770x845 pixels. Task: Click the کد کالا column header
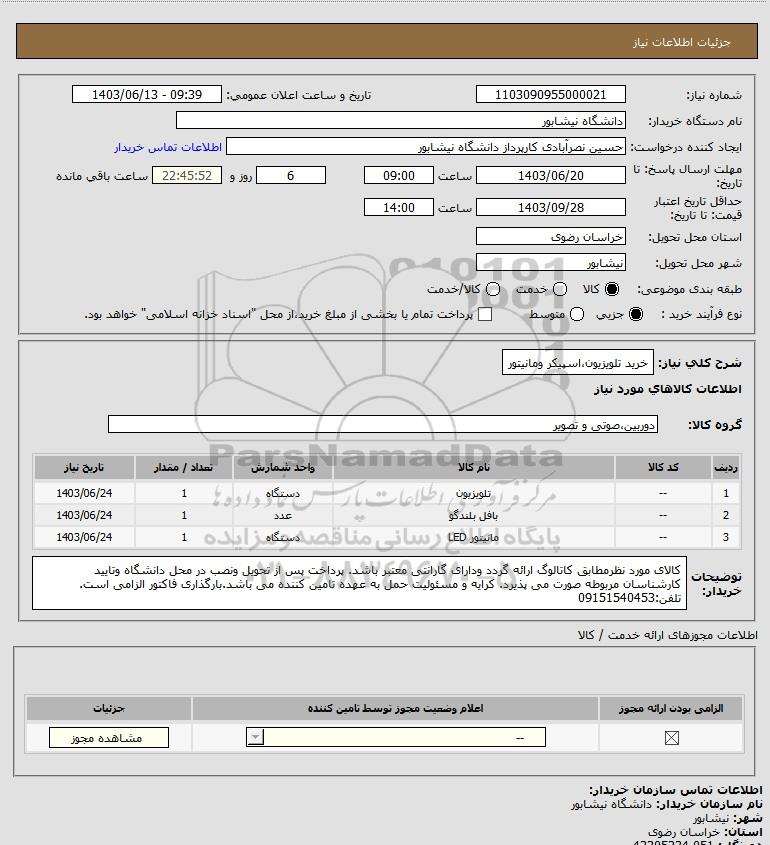663,468
